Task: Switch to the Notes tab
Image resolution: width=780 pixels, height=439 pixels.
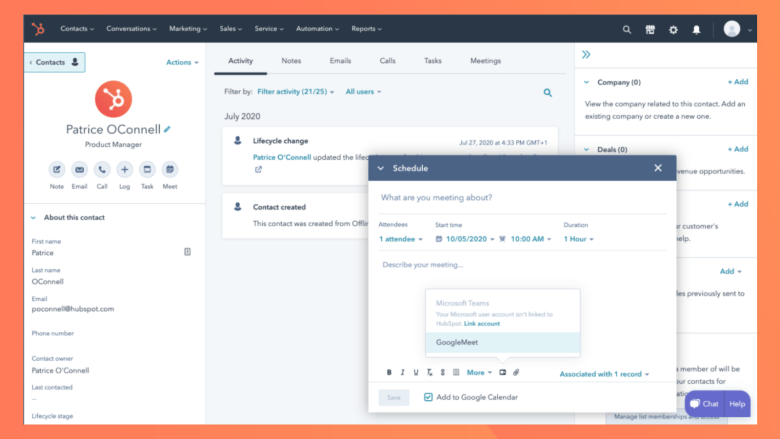Action: pyautogui.click(x=291, y=61)
